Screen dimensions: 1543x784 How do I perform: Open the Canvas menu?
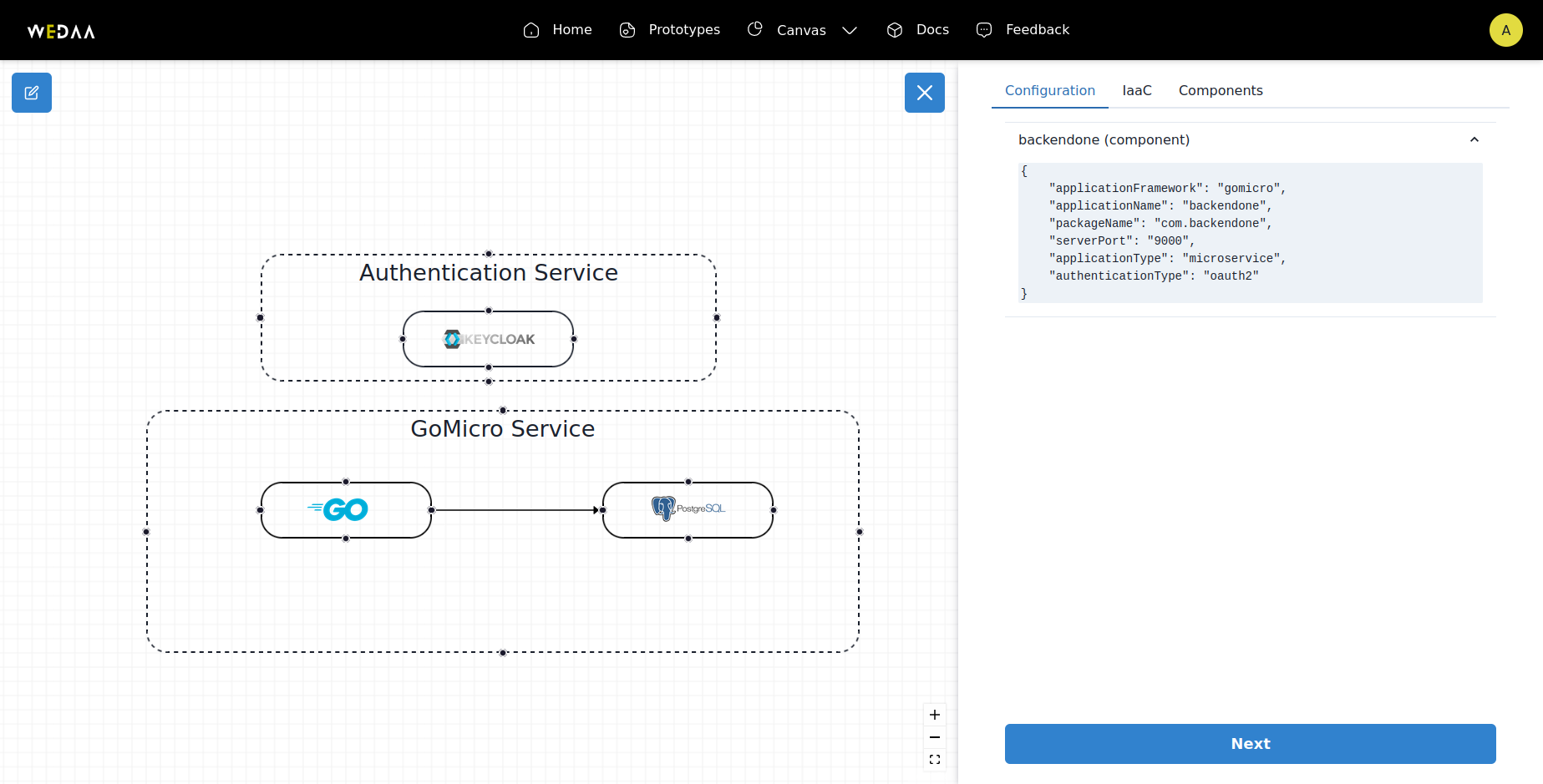(x=802, y=30)
